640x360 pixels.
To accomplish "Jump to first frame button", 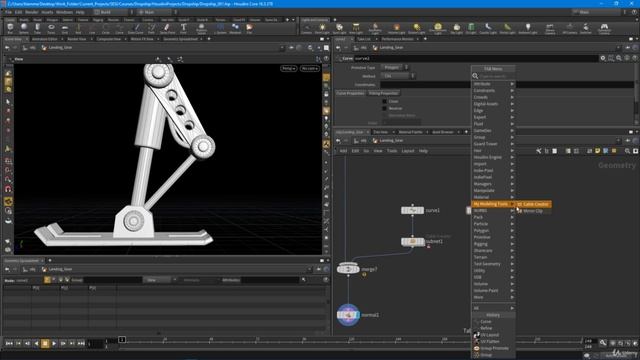I will pyautogui.click(x=9, y=344).
